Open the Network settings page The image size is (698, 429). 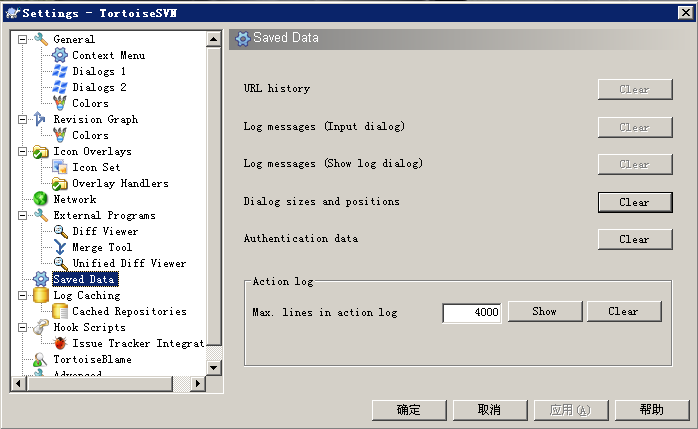(75, 199)
